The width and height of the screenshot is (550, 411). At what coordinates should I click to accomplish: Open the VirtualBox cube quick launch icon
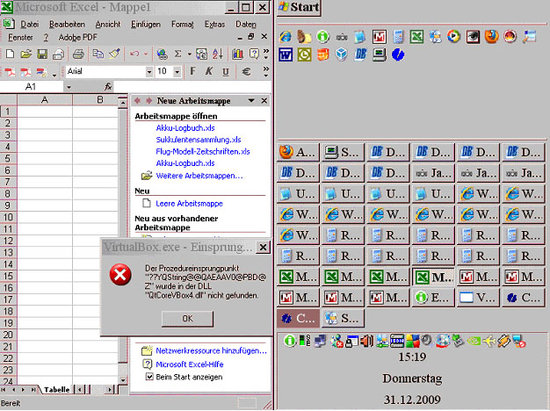pyautogui.click(x=341, y=54)
